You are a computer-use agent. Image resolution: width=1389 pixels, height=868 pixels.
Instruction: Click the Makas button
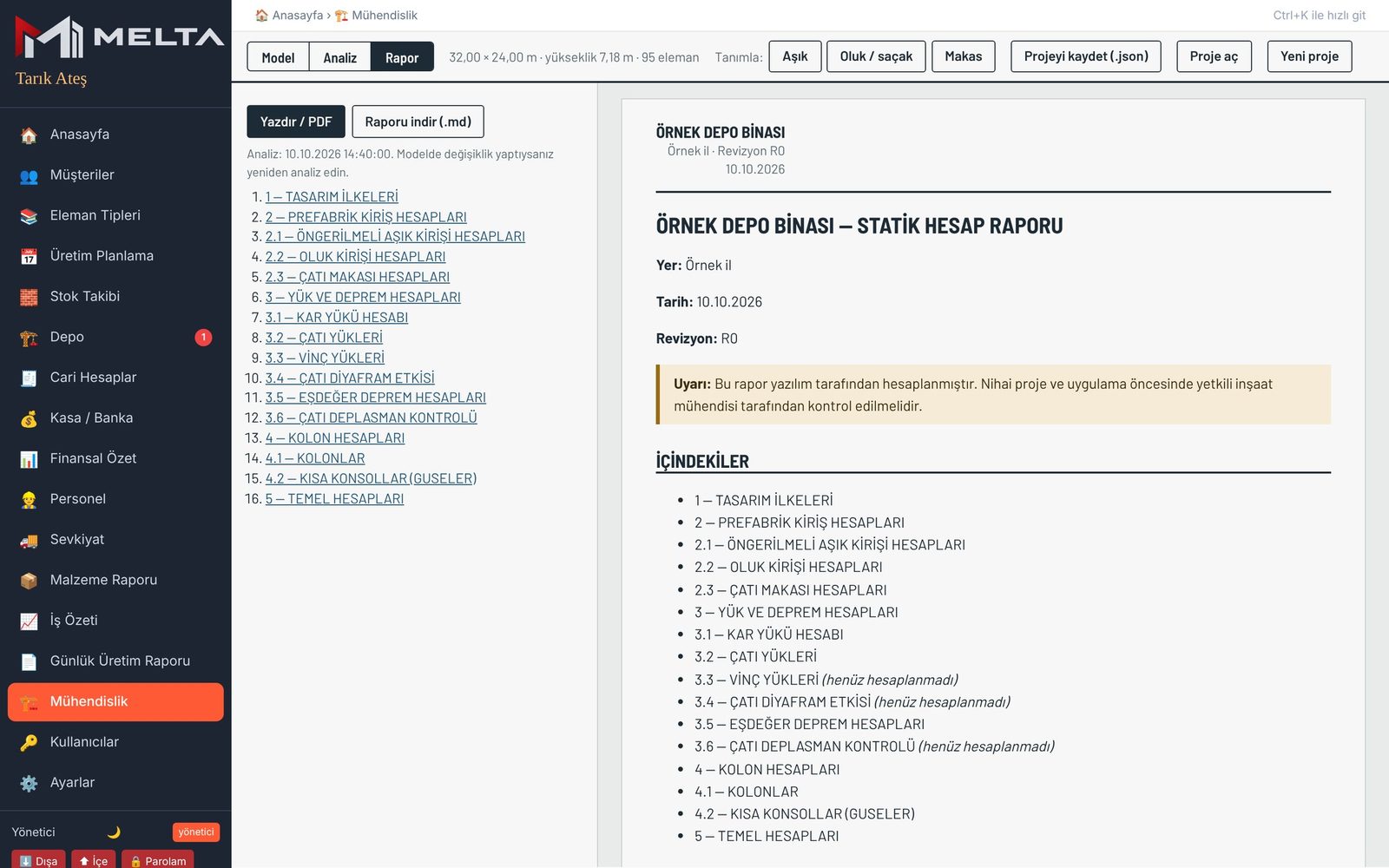964,56
